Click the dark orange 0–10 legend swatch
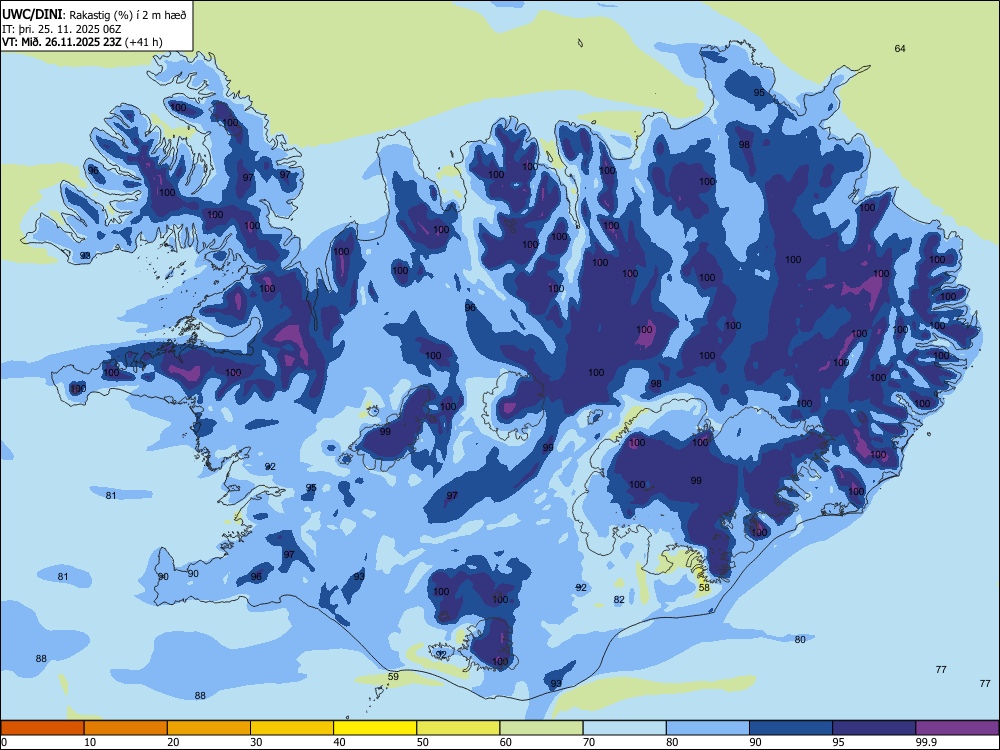 pos(42,728)
